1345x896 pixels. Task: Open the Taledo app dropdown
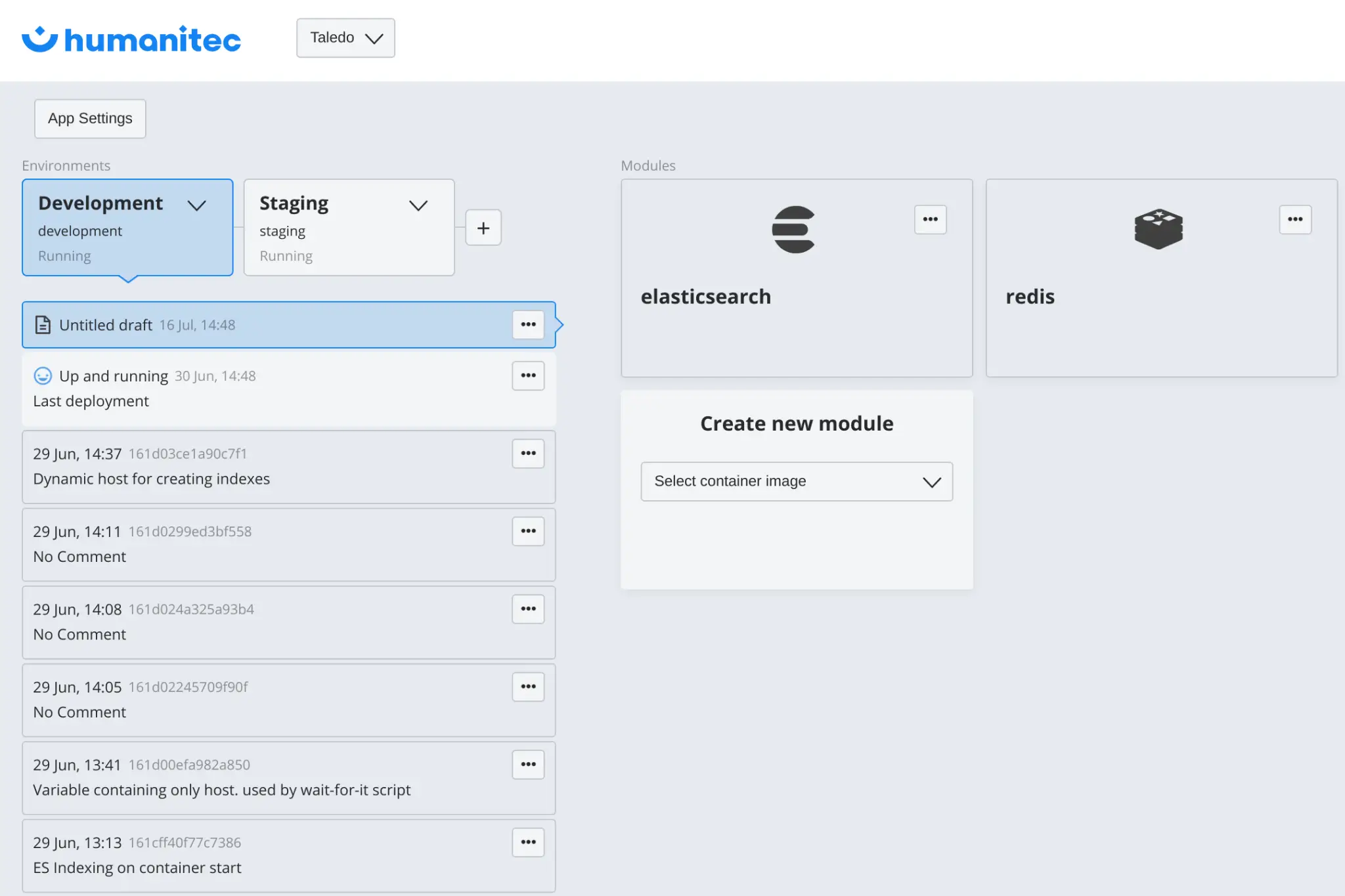[x=345, y=38]
